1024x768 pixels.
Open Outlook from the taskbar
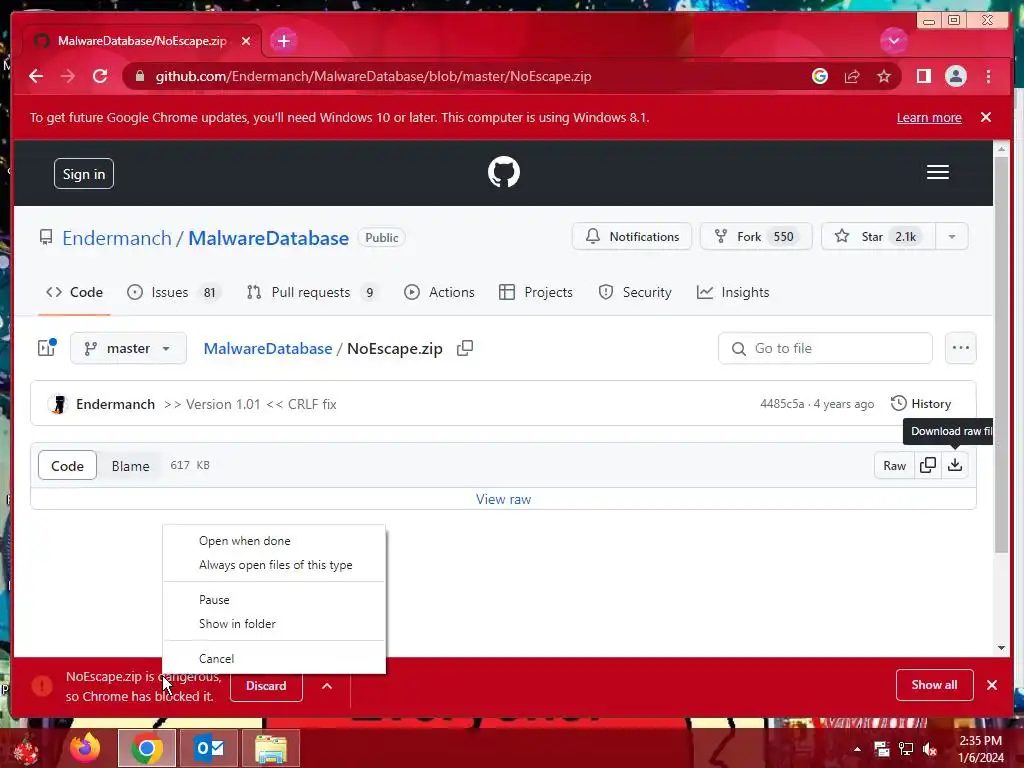coord(209,748)
